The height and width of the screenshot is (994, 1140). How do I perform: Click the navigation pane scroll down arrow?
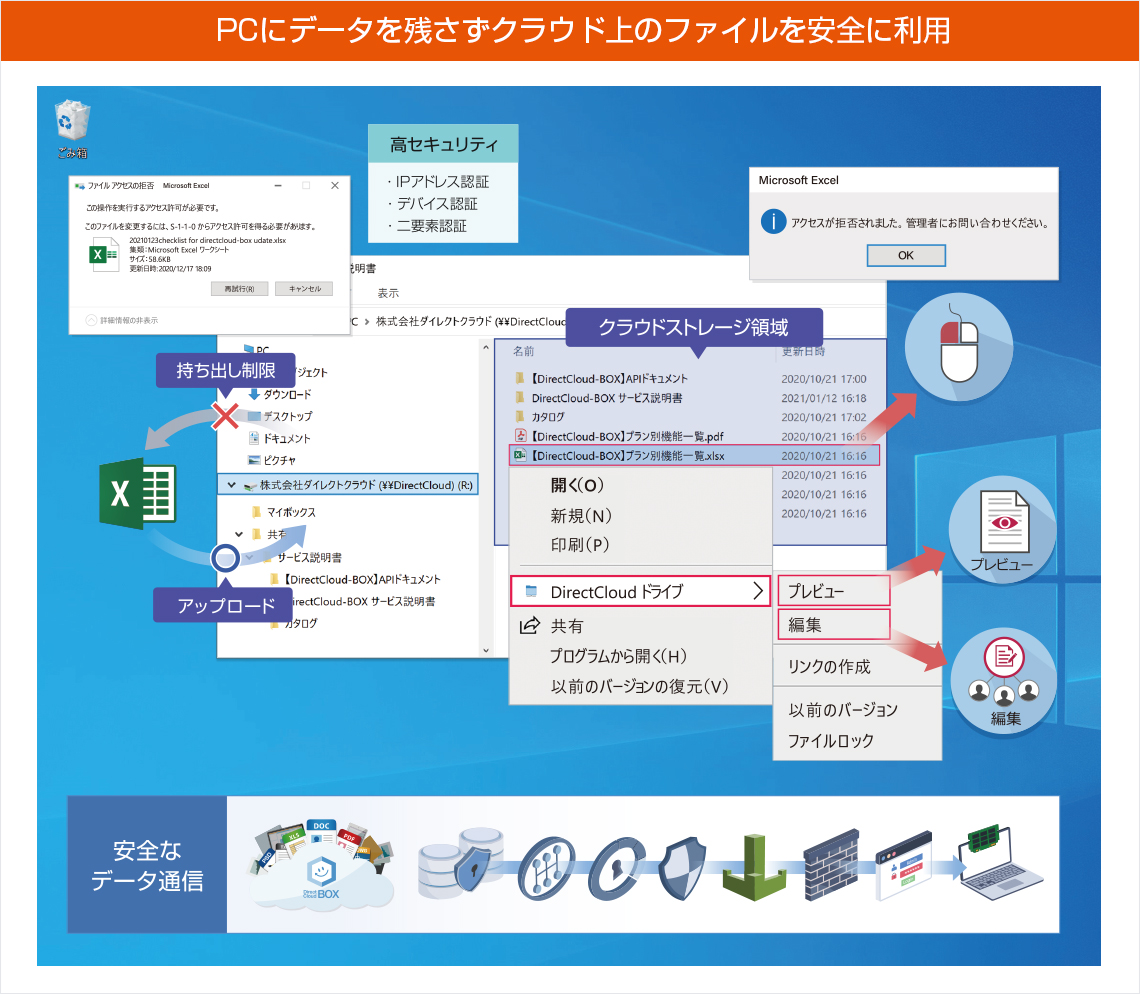(486, 650)
